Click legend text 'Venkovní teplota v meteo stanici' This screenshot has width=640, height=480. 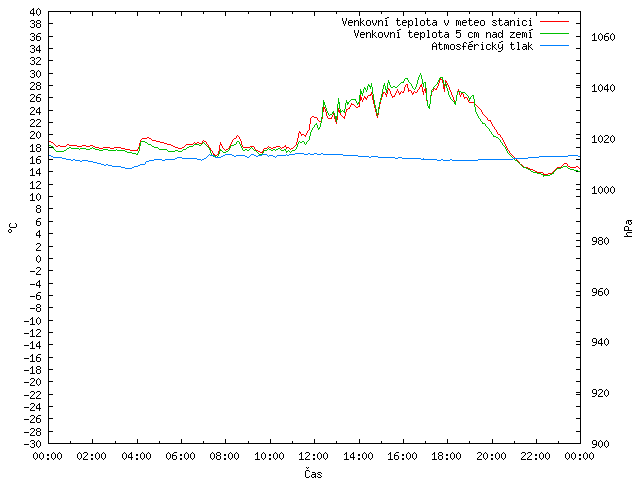point(437,22)
